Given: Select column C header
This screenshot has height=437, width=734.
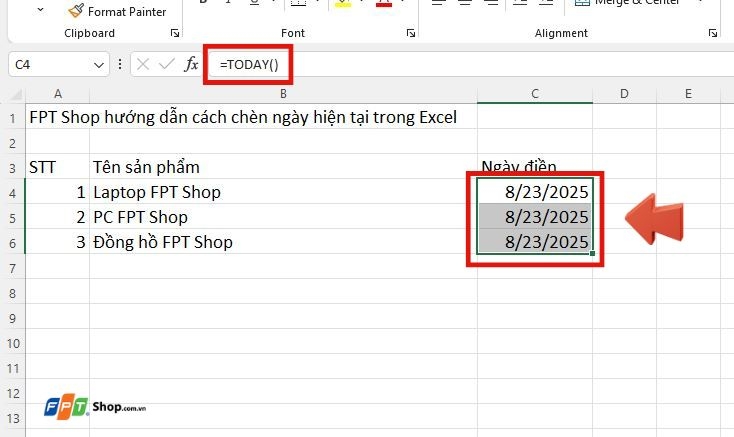Looking at the screenshot, I should point(535,94).
